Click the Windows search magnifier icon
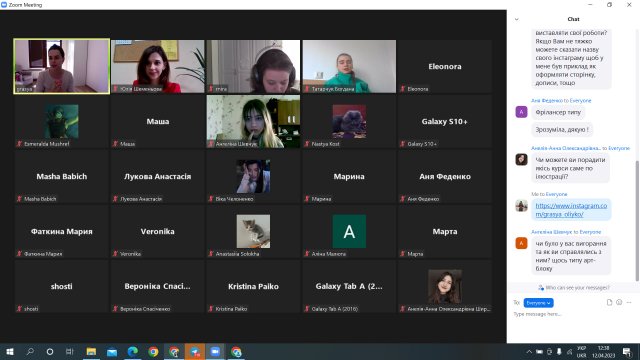The height and width of the screenshot is (360, 640). 30,351
